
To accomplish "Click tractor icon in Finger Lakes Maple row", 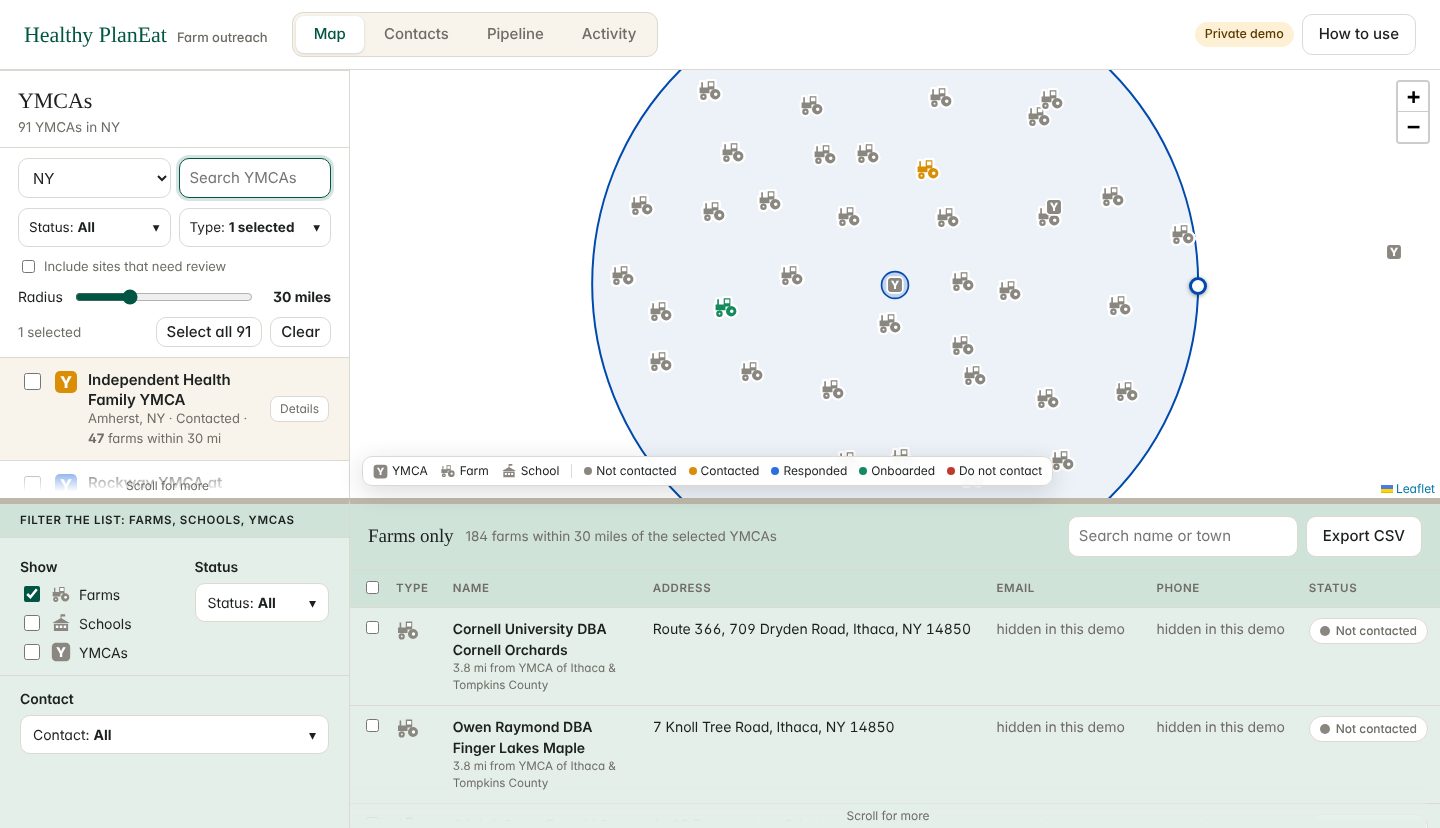I will pos(407,729).
